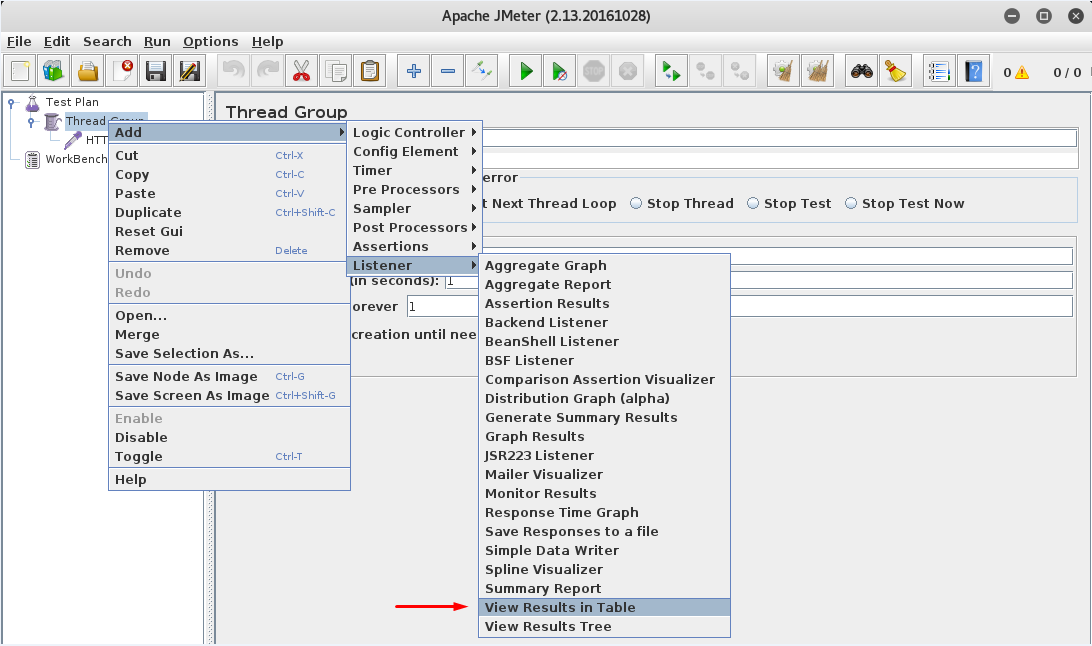Click the binoculars Search icon
Screen dimensions: 1092x646
(861, 71)
